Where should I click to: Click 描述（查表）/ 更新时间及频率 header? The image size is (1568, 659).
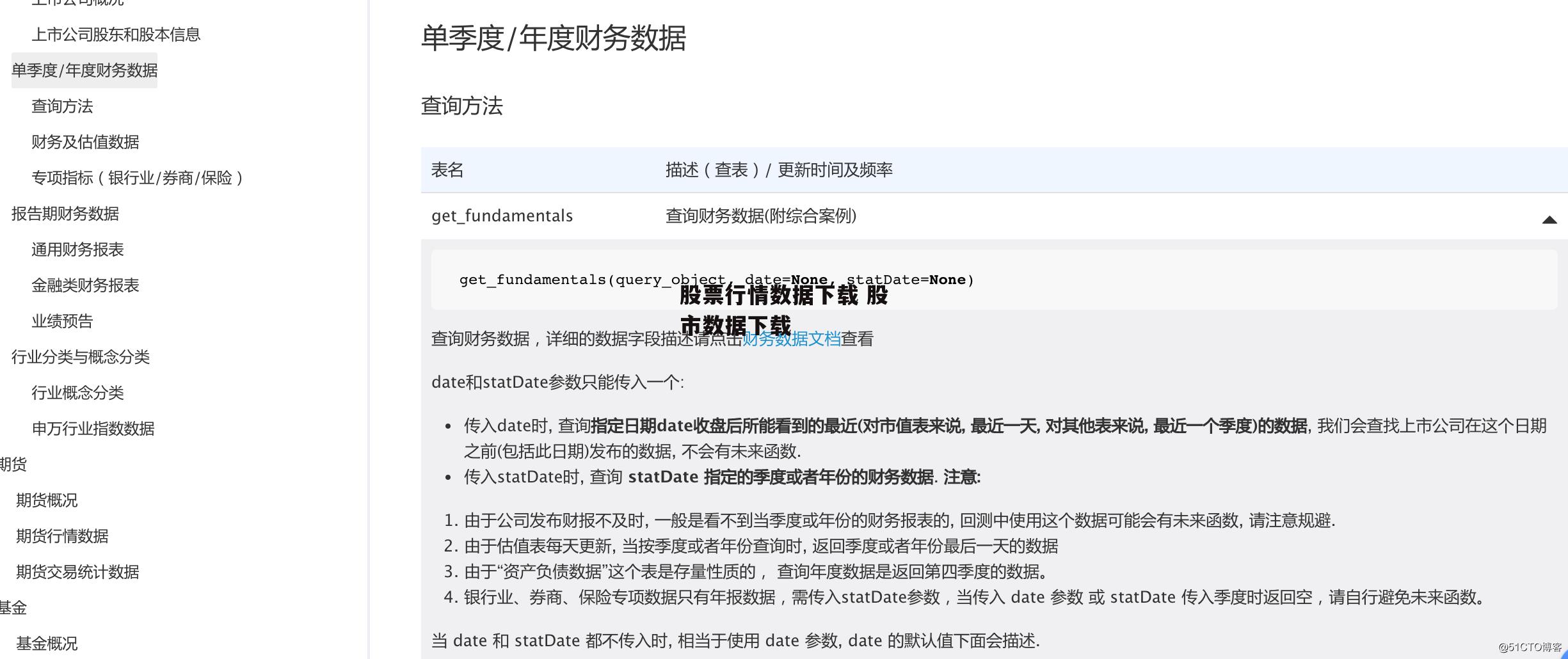click(779, 170)
